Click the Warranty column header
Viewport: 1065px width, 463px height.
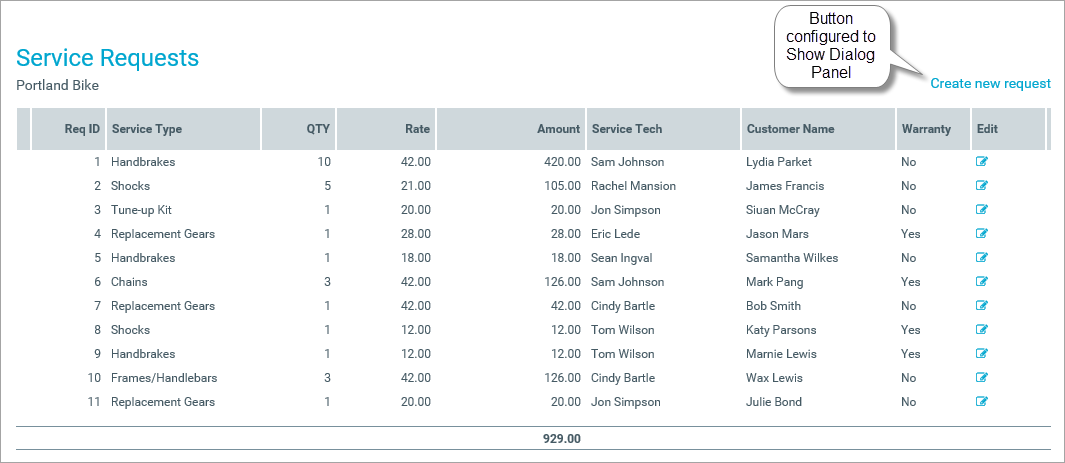pos(926,129)
